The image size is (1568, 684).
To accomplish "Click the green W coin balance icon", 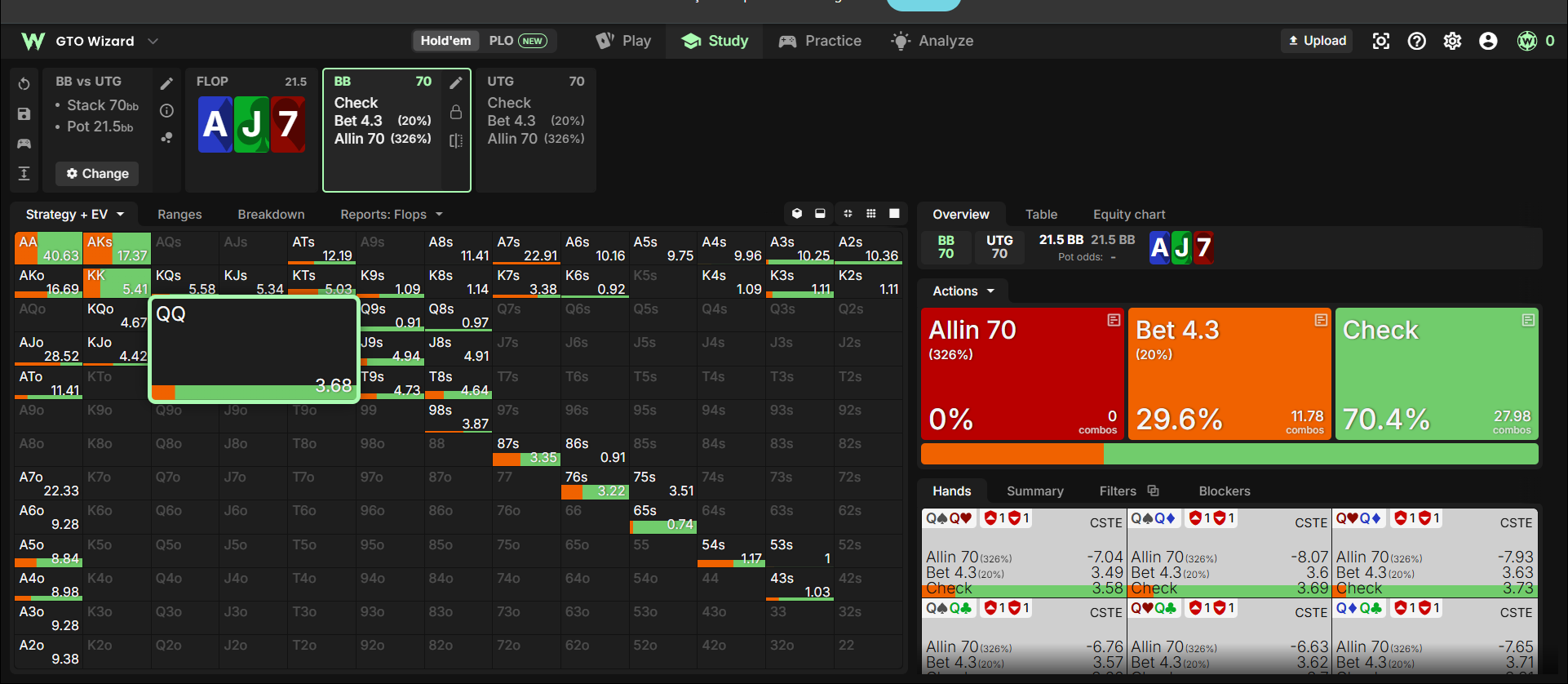I will 1527,41.
